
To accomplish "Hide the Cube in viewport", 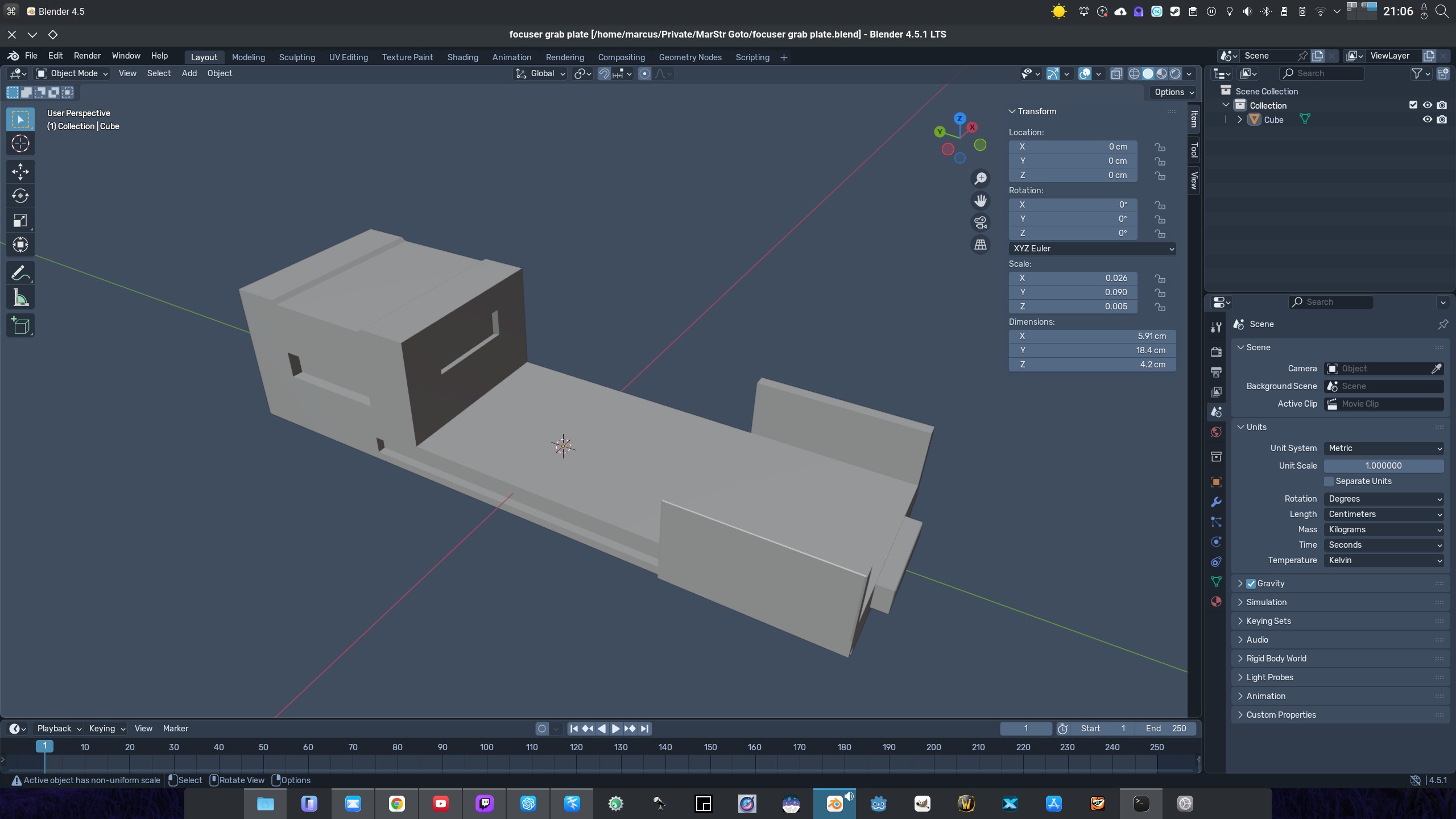I will click(1427, 119).
